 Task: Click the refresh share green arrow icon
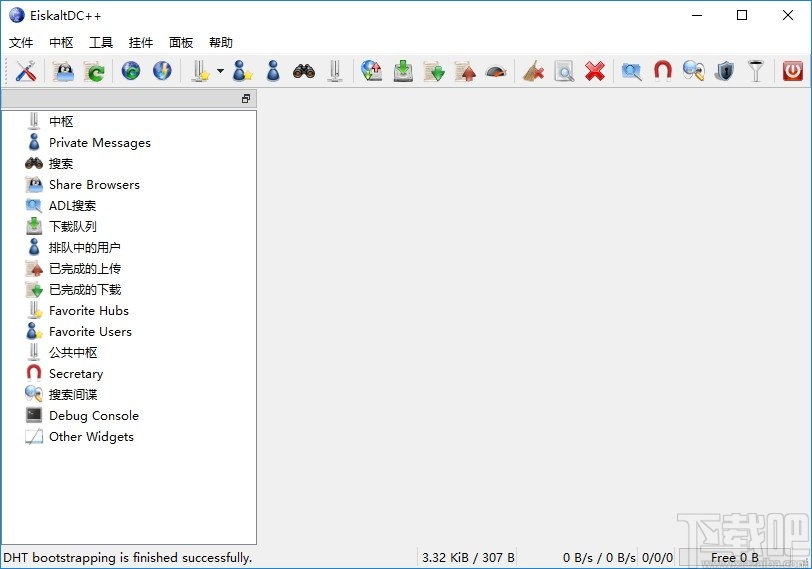[x=94, y=71]
